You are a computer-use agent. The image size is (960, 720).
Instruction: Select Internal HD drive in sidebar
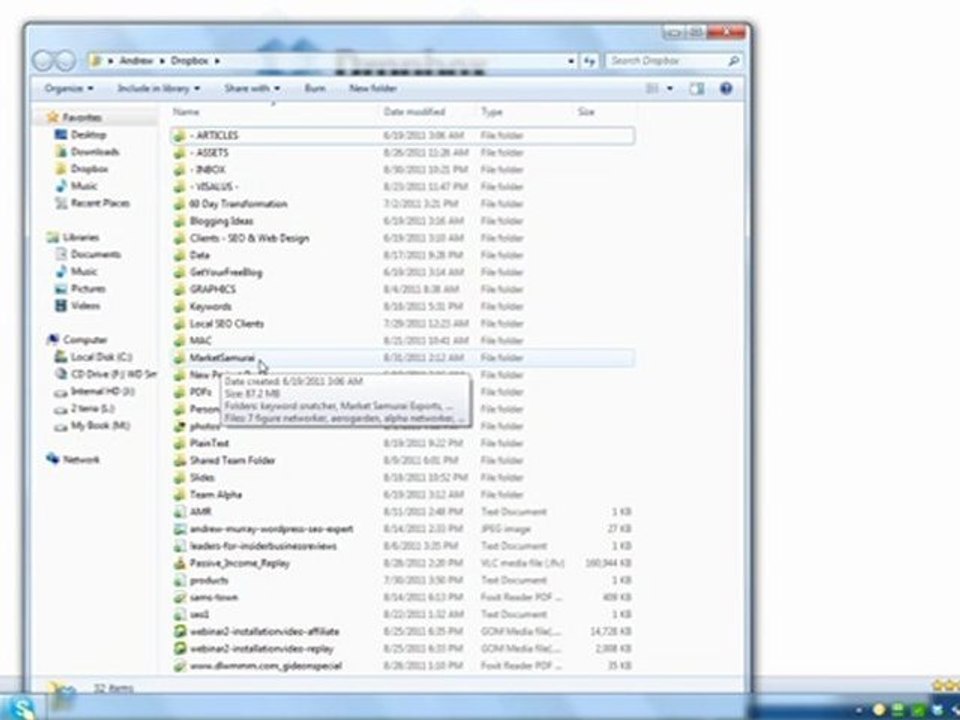[103, 391]
